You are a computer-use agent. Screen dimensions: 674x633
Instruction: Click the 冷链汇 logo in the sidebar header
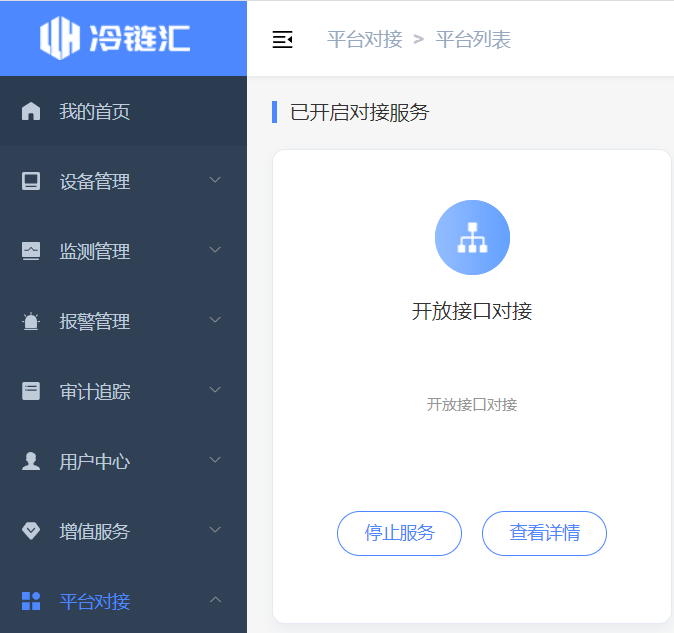coord(115,38)
